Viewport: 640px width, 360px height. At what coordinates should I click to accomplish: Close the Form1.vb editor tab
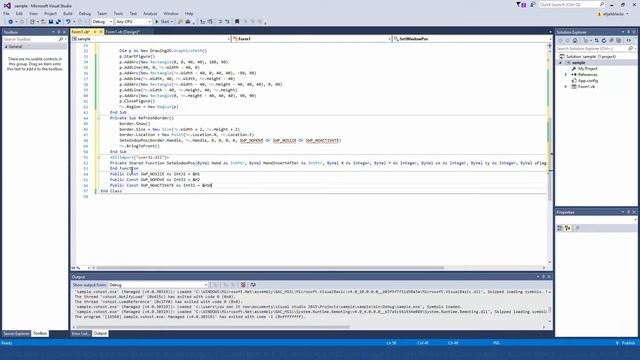coord(101,32)
